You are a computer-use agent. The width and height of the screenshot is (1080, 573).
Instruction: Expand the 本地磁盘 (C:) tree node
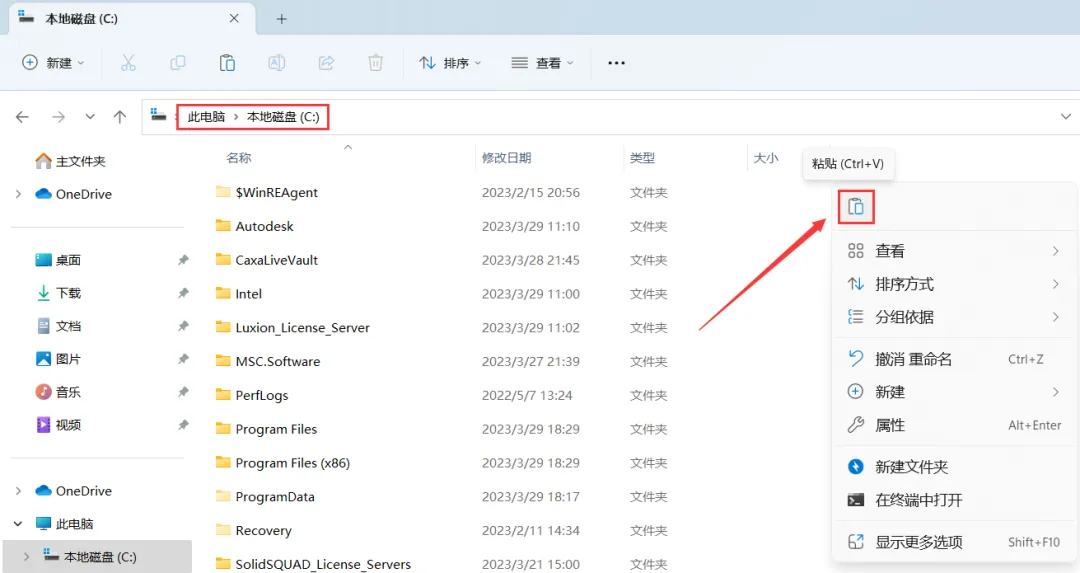(27, 557)
